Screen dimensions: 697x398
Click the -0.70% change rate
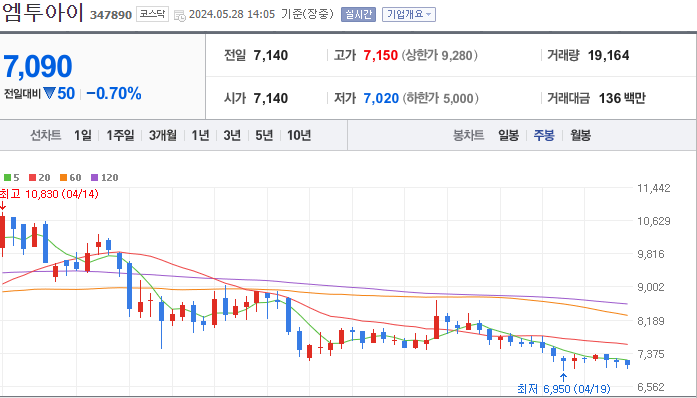pos(114,93)
